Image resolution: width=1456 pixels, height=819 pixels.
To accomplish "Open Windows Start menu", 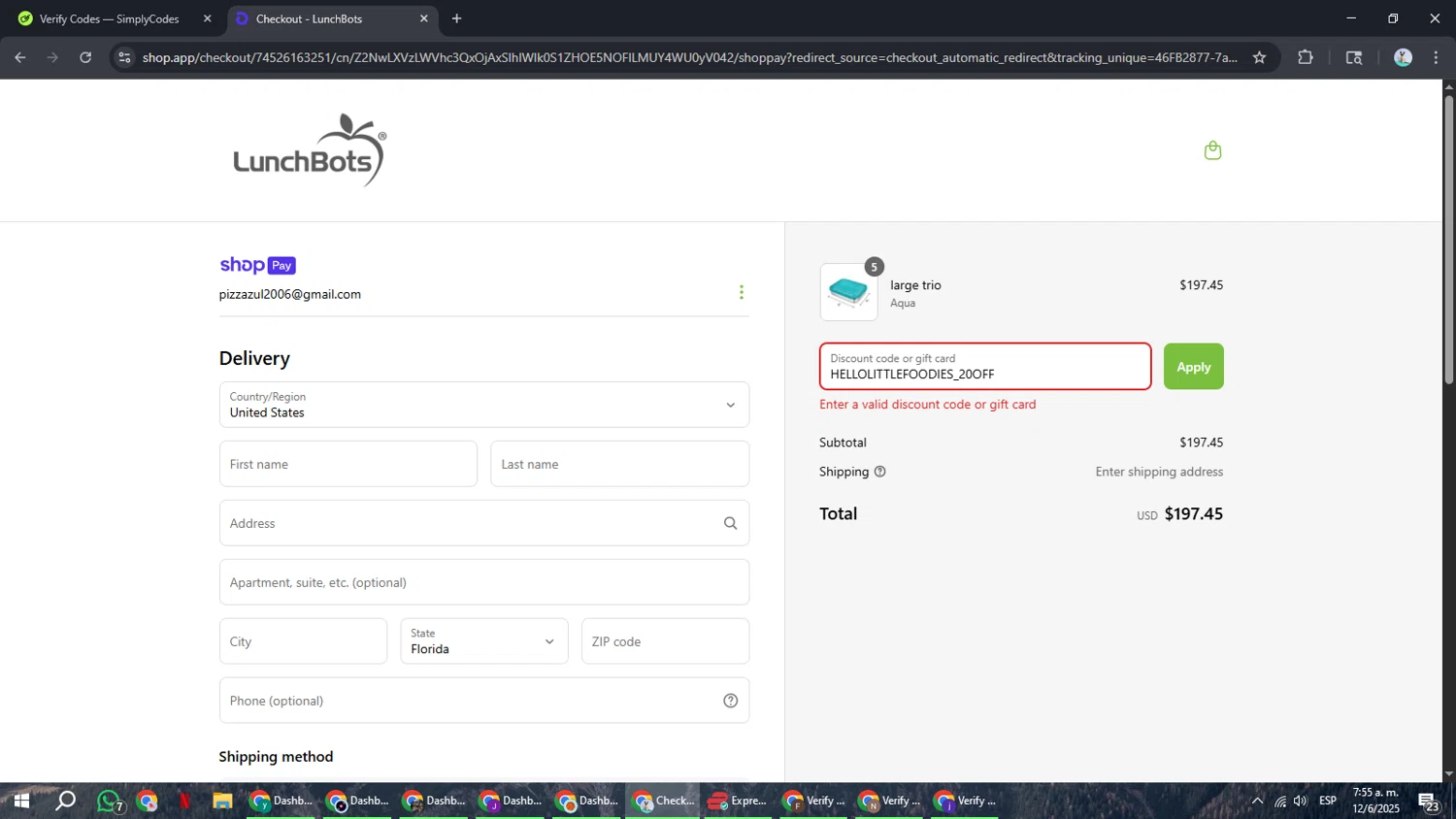I will point(20,801).
